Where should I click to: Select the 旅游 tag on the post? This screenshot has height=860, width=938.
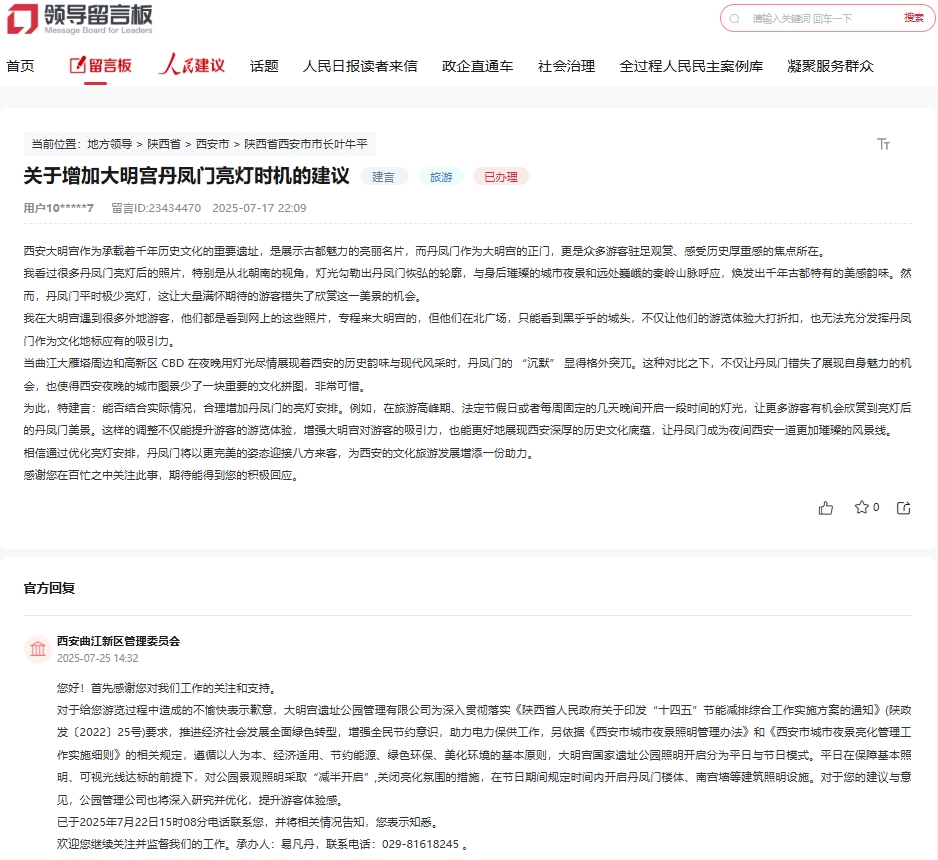point(441,176)
